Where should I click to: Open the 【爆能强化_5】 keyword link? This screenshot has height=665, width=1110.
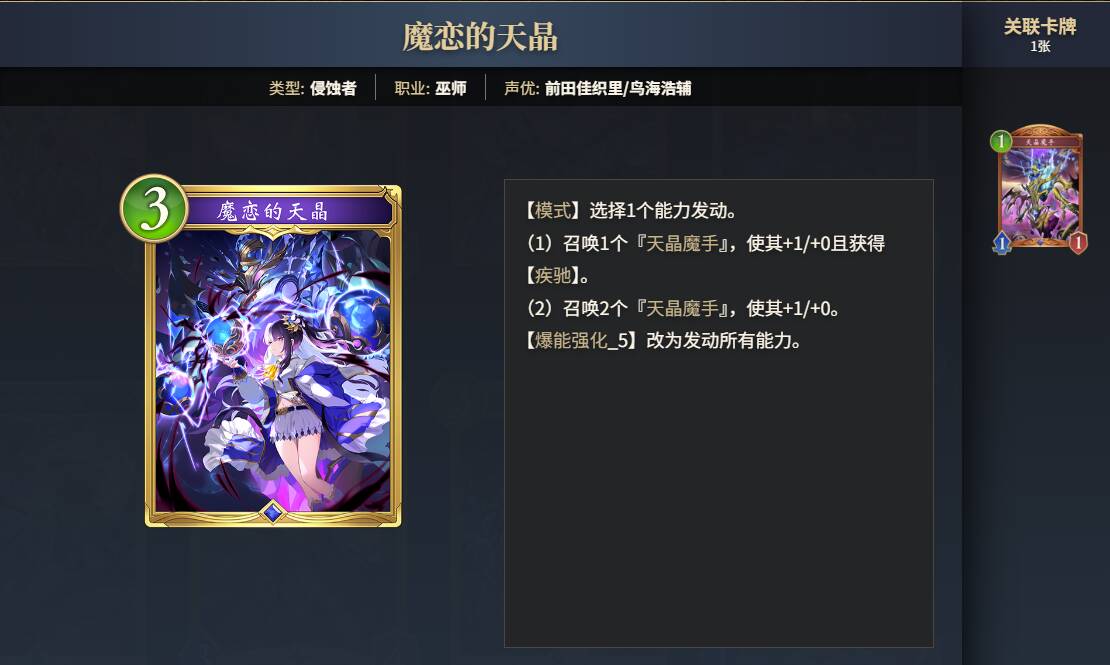(581, 341)
